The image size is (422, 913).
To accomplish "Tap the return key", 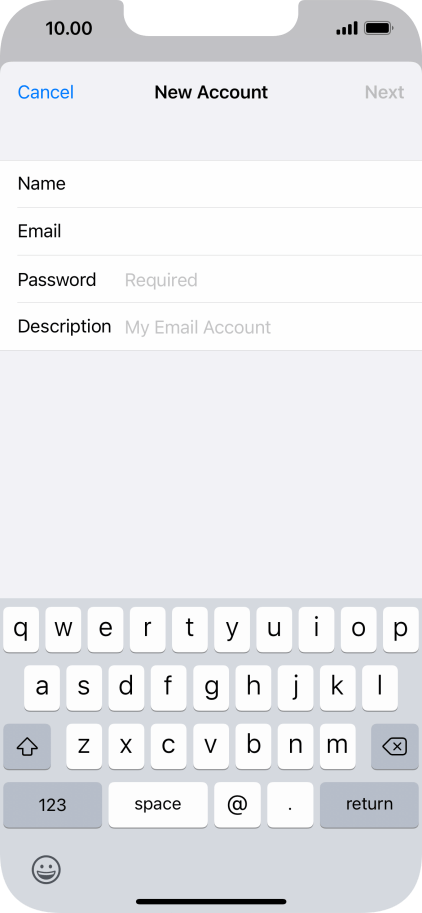I will coord(369,805).
